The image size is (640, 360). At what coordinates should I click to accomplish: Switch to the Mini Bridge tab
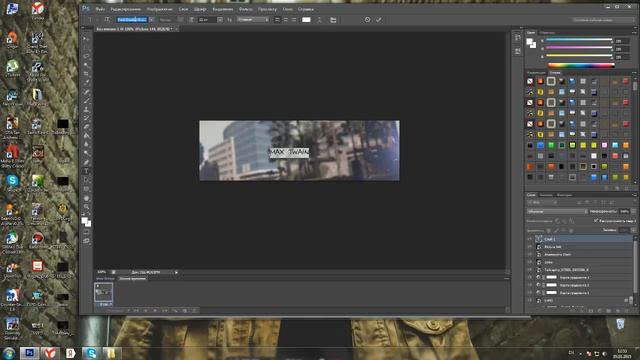pyautogui.click(x=105, y=279)
